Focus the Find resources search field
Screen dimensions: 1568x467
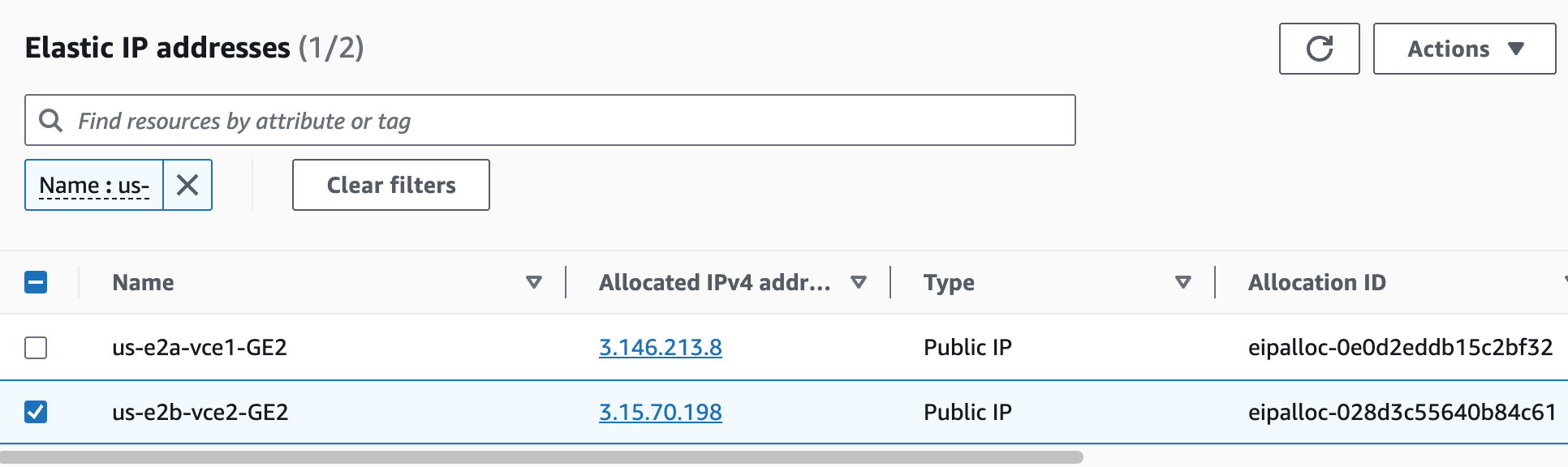pyautogui.click(x=550, y=120)
